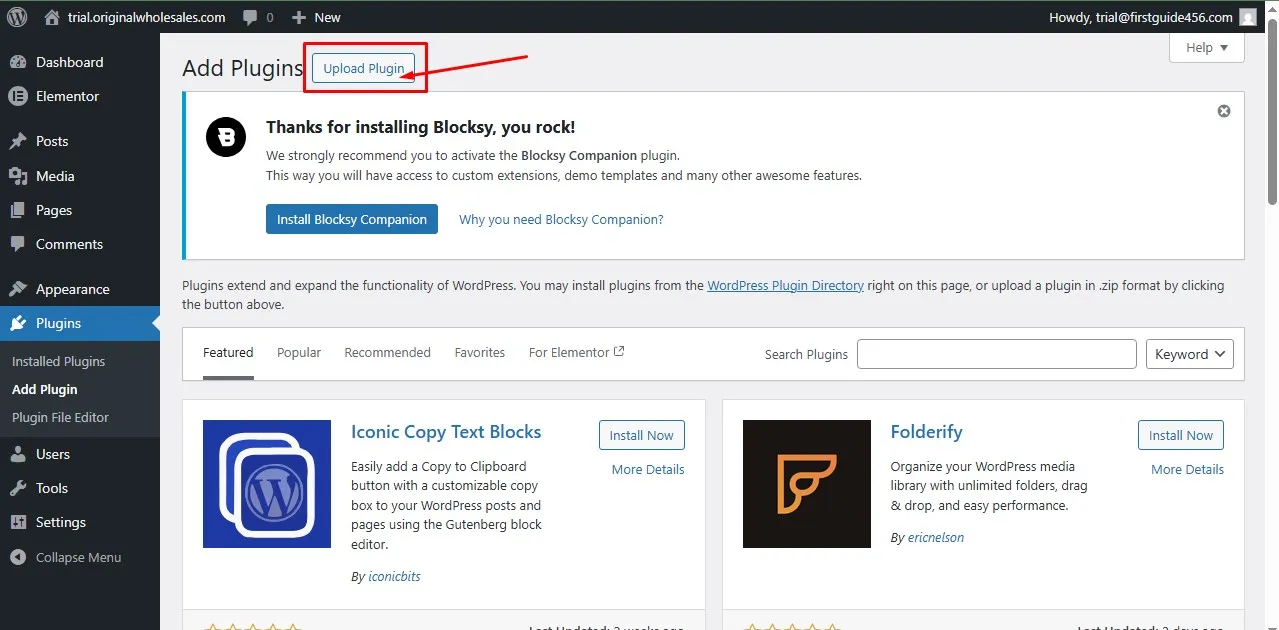
Task: Expand the New menu in admin bar
Action: 315,17
